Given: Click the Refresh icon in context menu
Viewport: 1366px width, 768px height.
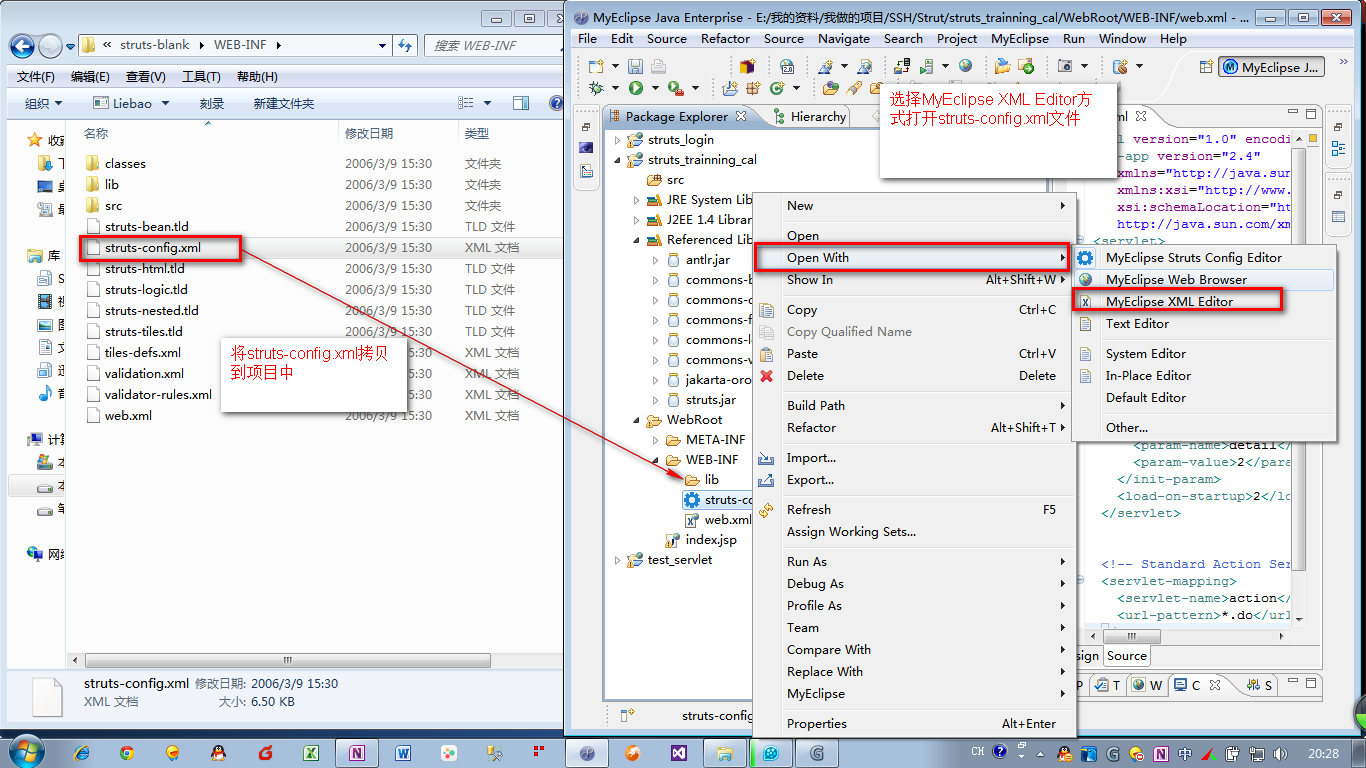Looking at the screenshot, I should coord(766,510).
